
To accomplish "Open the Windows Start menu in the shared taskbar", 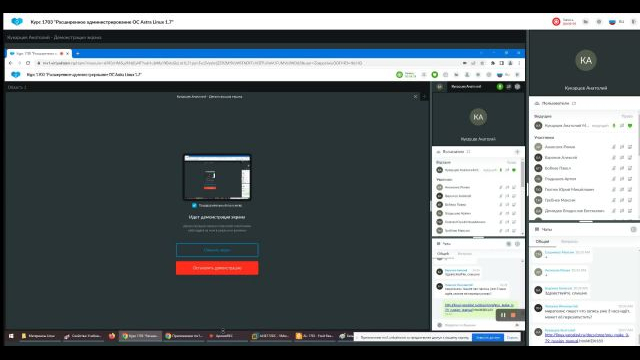I will pos(11,336).
